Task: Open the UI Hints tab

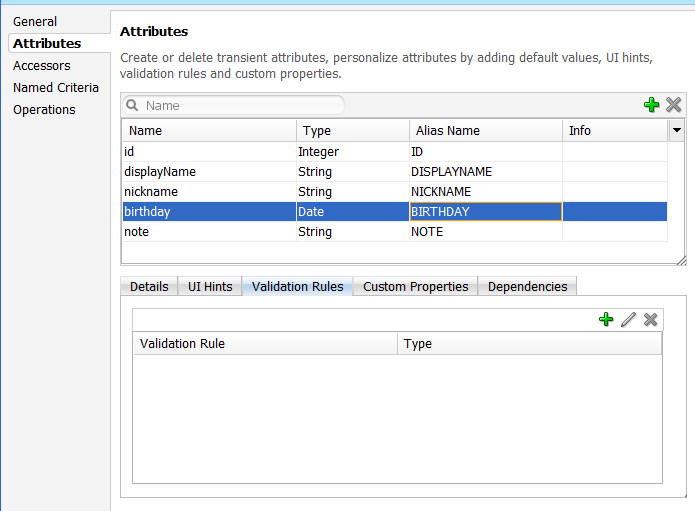Action: point(210,286)
